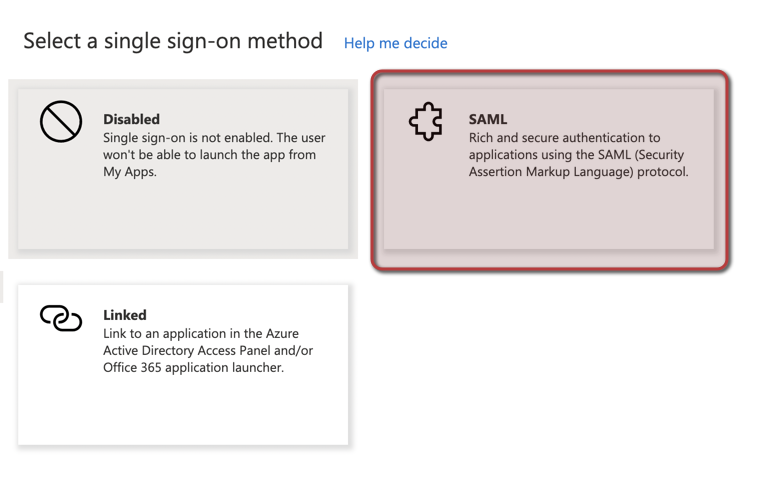
Task: Select the Disabled card title
Action: (131, 119)
